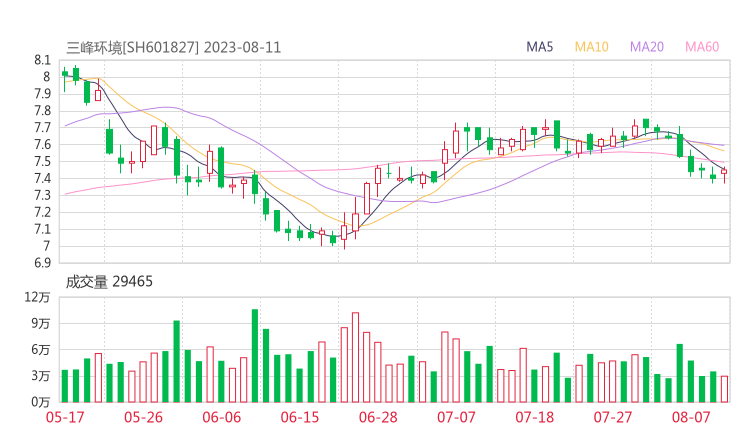Select the MA20 legend label

coord(647,47)
